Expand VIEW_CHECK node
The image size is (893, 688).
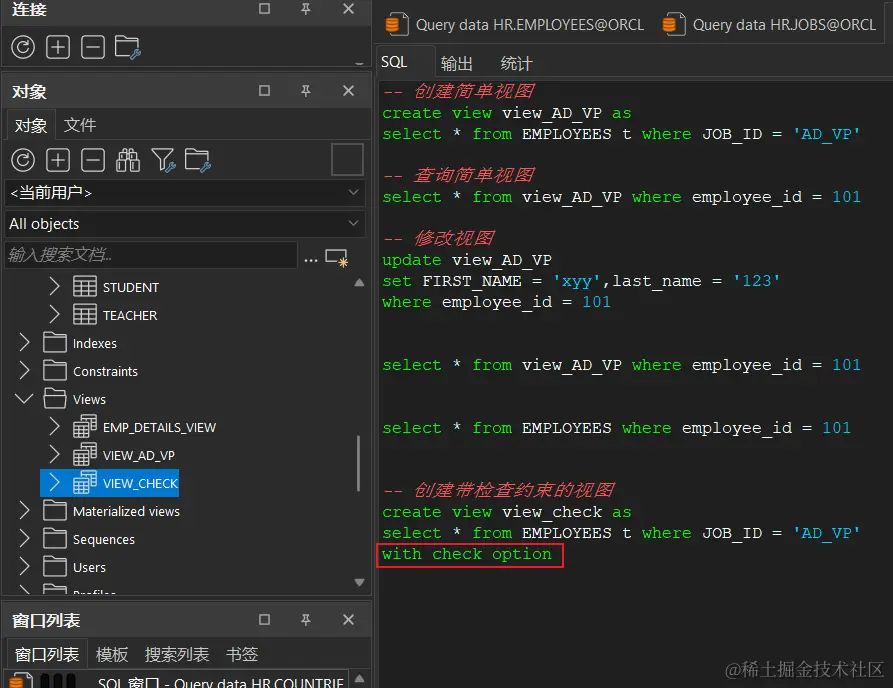(54, 482)
